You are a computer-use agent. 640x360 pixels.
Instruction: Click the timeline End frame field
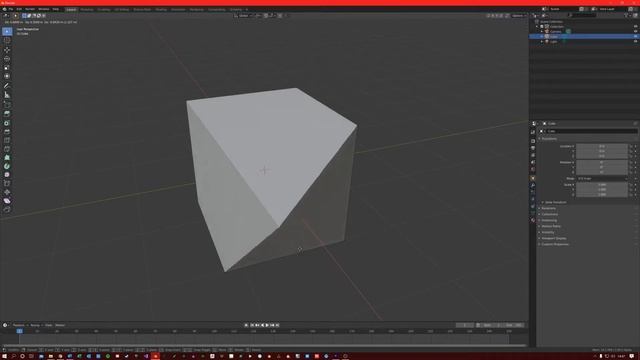pos(513,325)
